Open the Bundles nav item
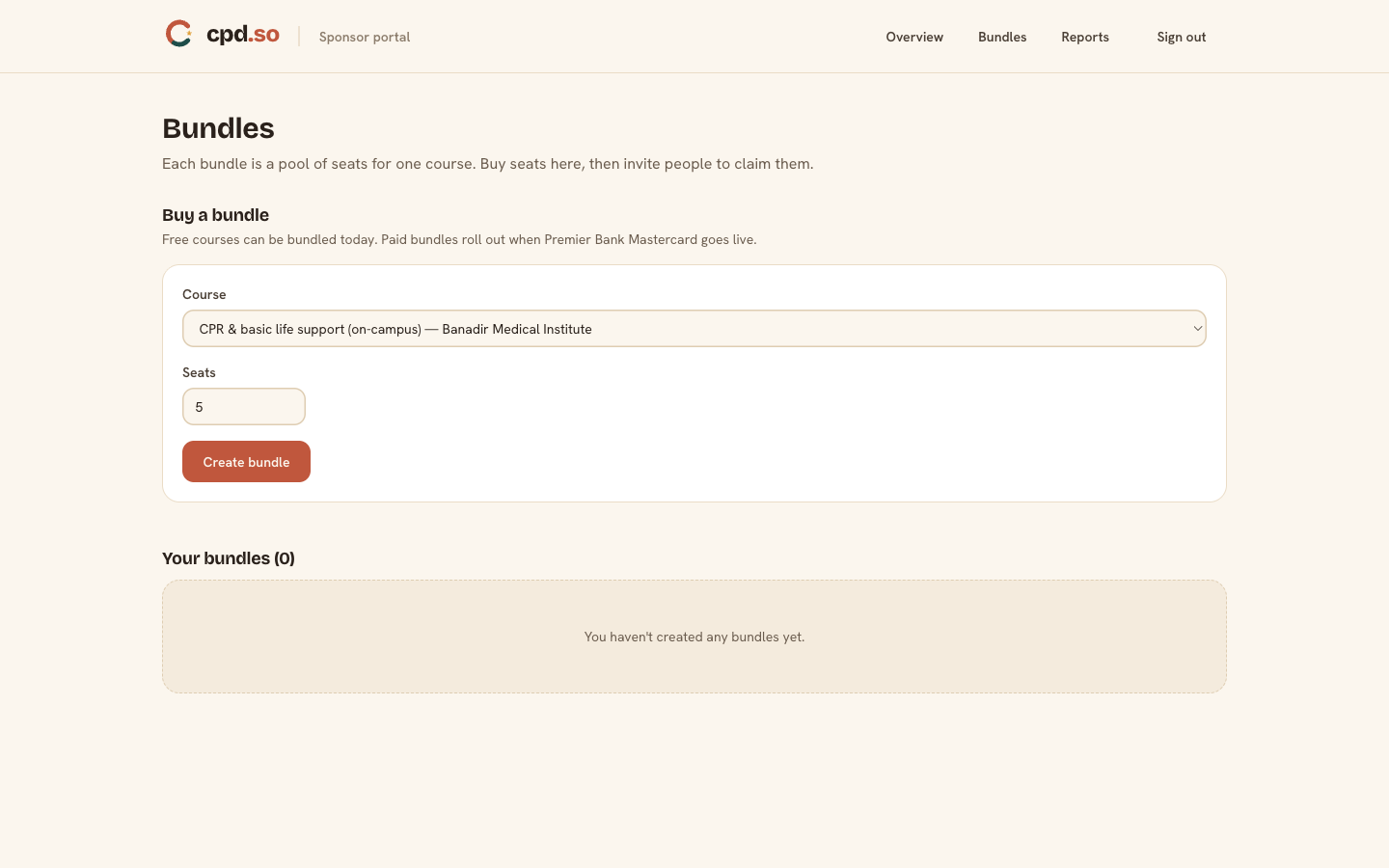1389x868 pixels. (x=1002, y=37)
